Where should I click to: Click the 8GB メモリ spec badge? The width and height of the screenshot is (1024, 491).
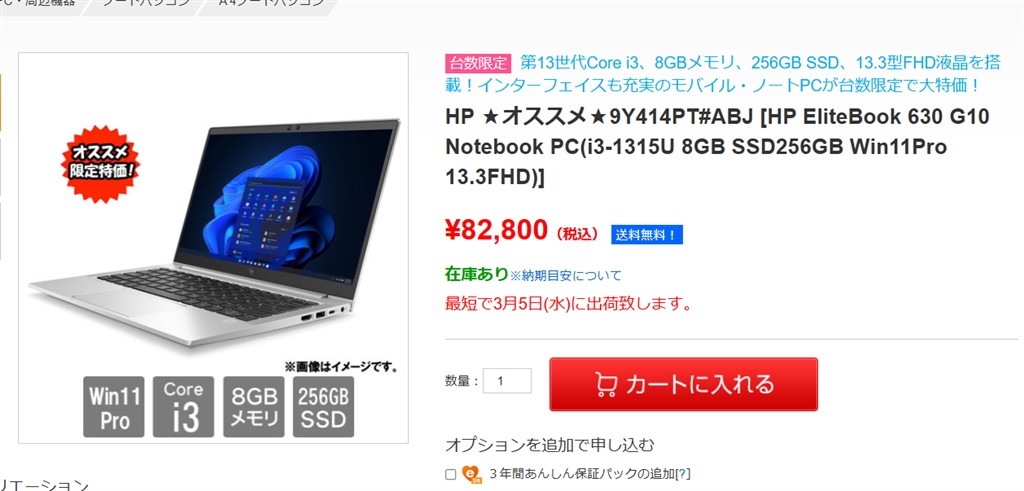click(x=254, y=407)
